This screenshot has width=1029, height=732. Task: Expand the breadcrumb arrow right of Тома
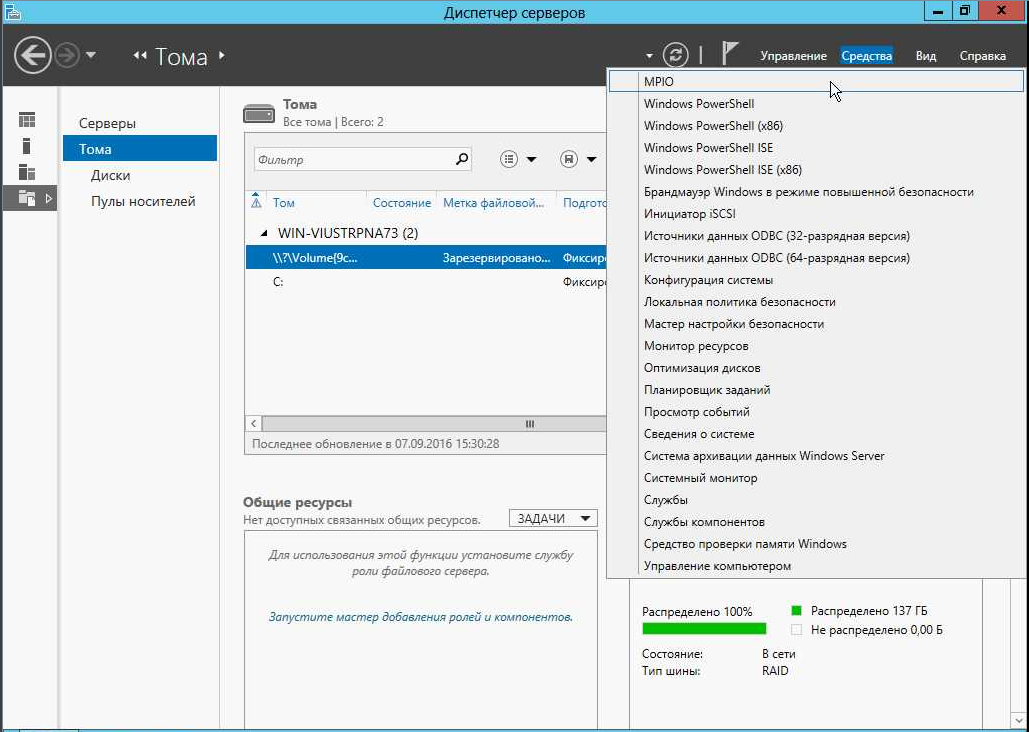tap(222, 55)
